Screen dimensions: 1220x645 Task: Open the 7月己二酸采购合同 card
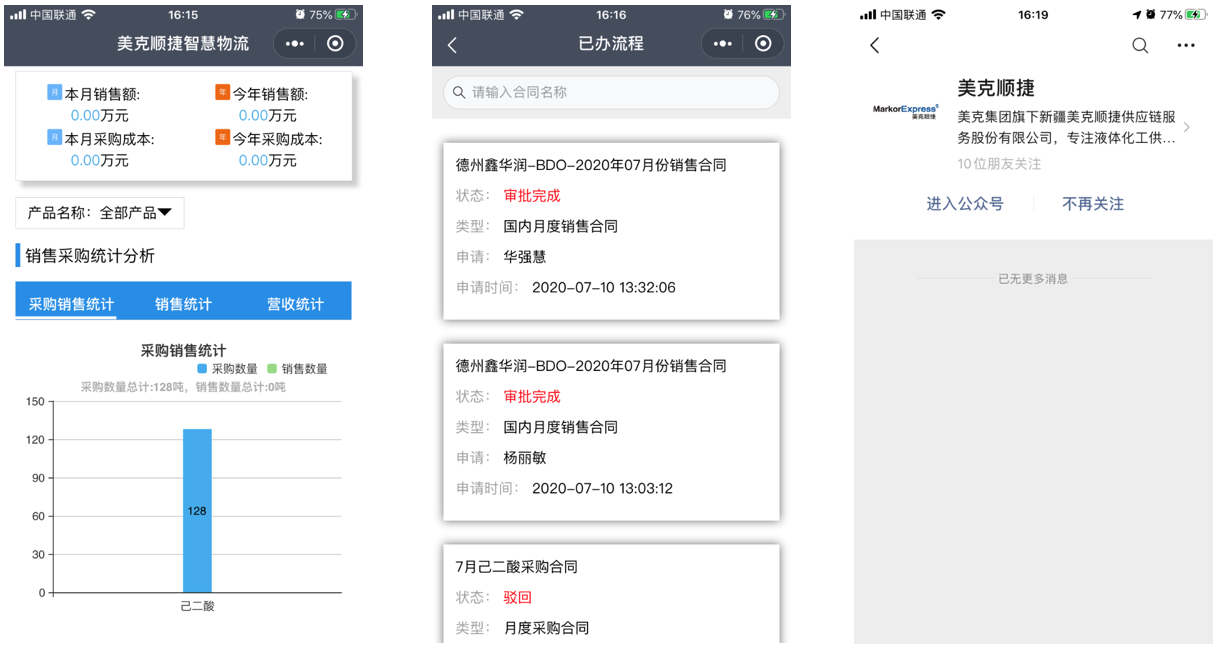[611, 594]
